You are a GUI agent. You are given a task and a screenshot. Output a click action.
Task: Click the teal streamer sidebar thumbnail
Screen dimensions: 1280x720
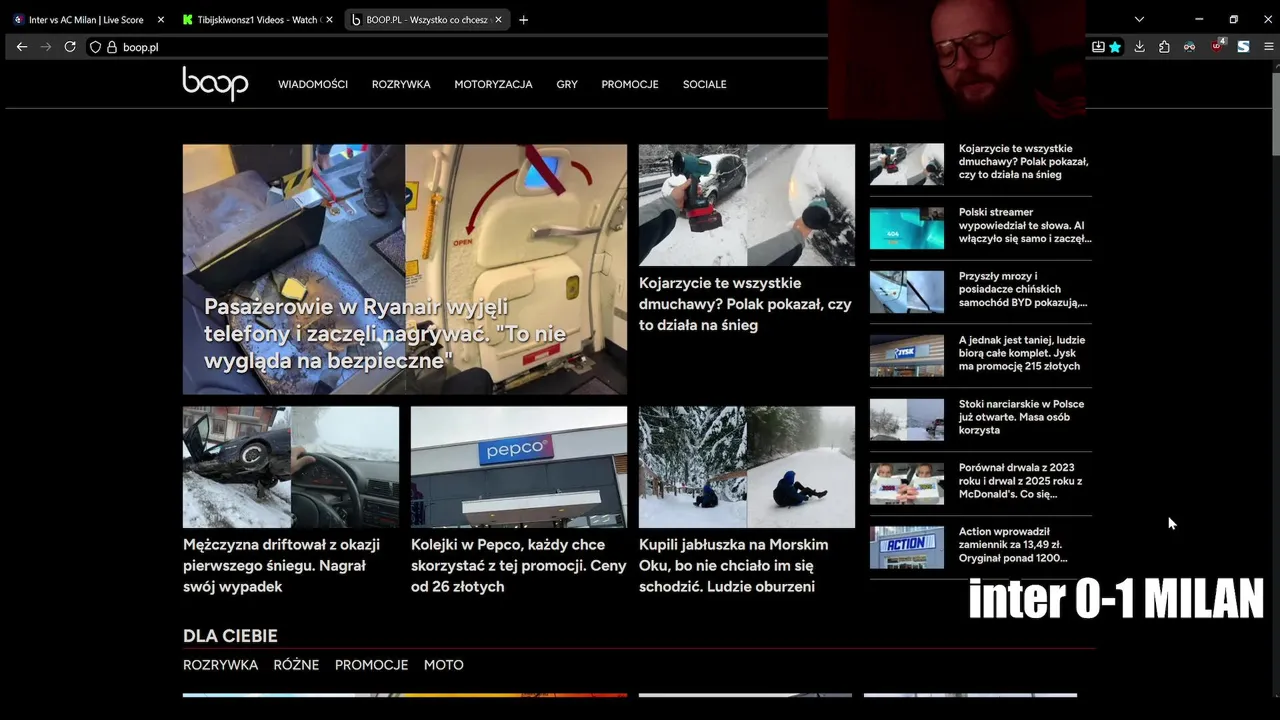tap(906, 228)
